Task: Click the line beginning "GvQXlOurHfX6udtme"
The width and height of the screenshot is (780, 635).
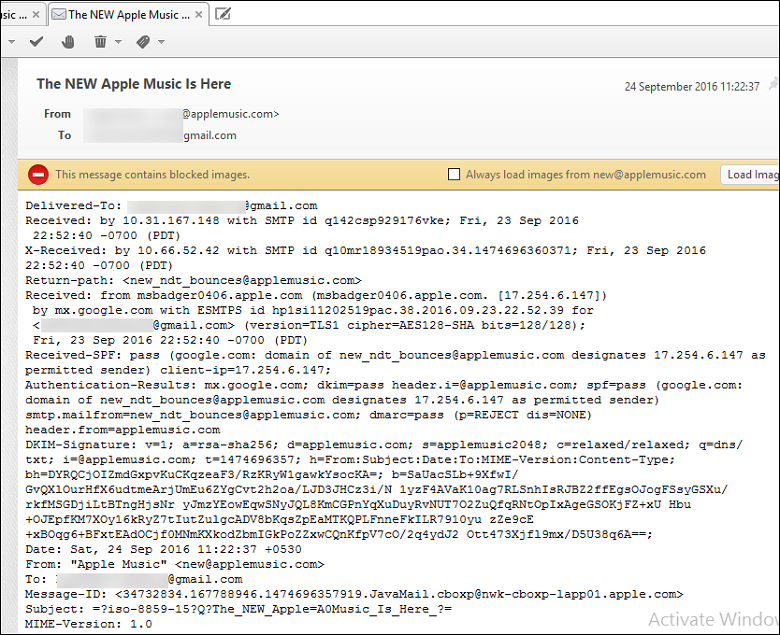Action: (377, 489)
